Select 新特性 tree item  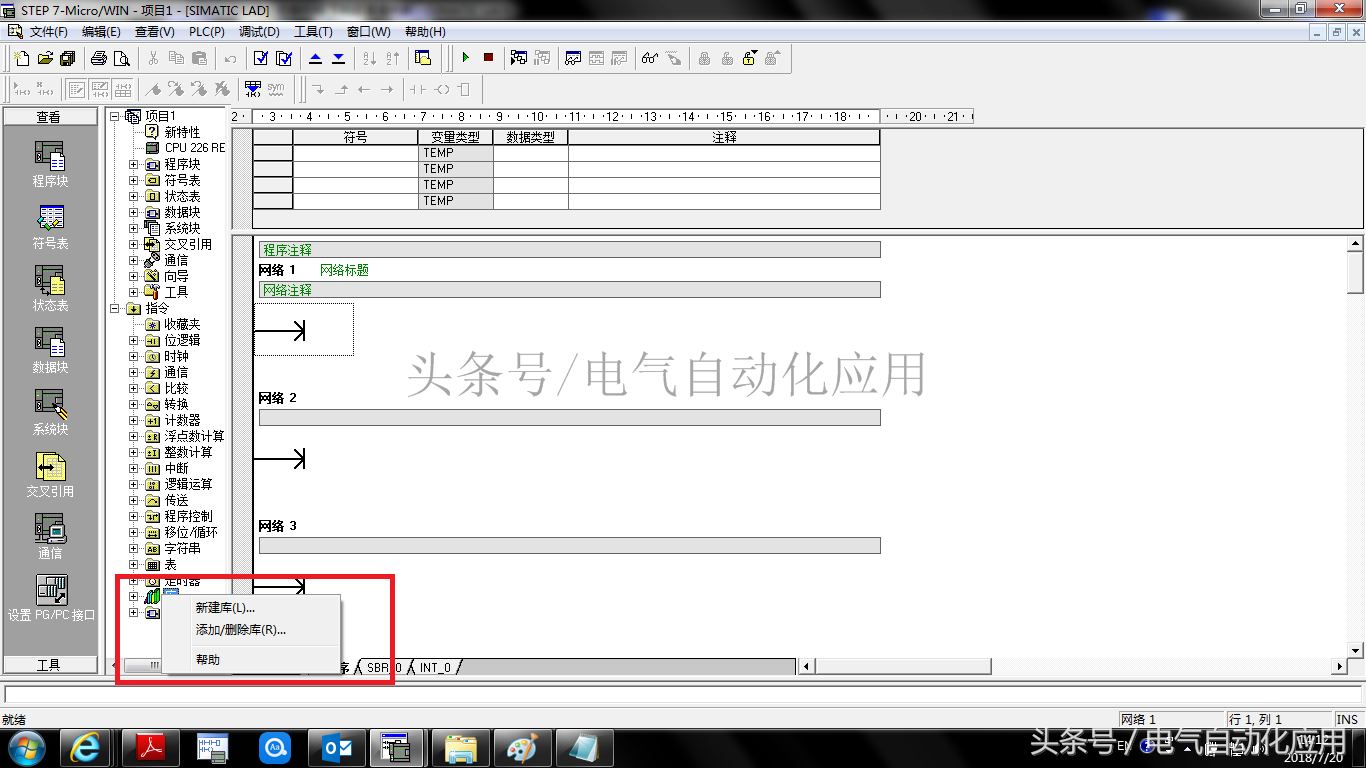(182, 132)
